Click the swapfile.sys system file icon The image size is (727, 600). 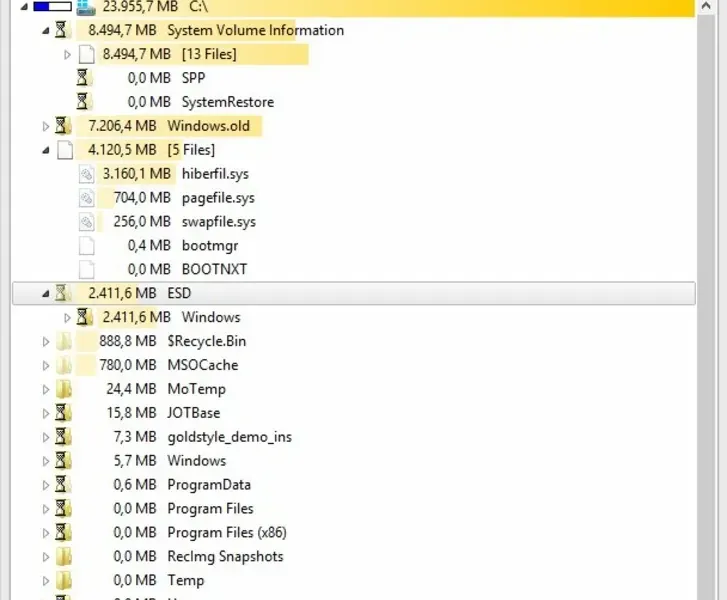click(x=87, y=222)
